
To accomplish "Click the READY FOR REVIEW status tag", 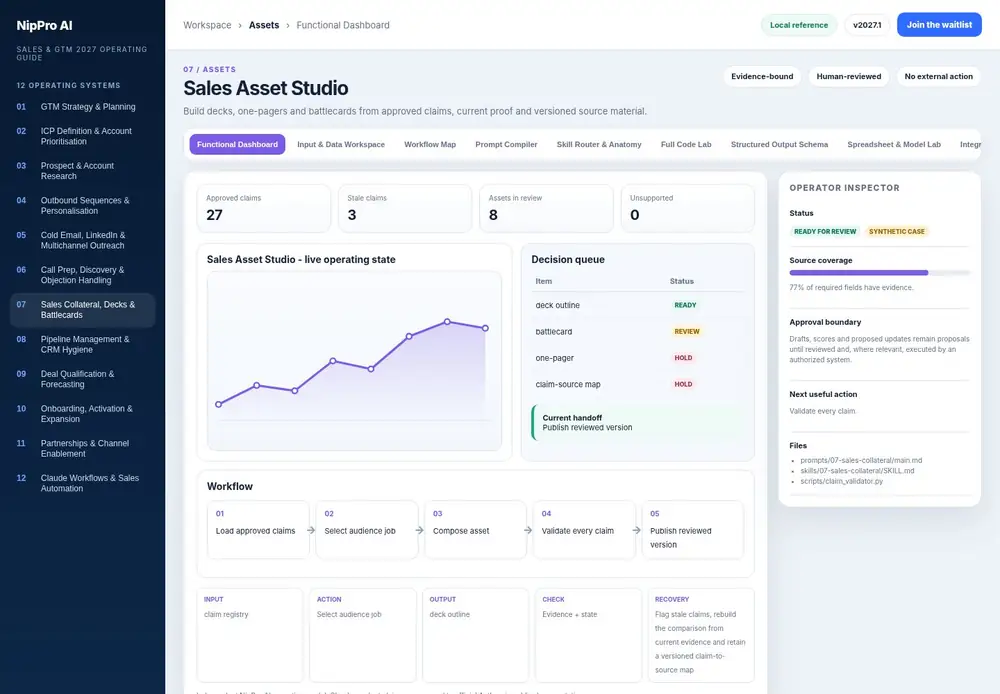I will 825,232.
